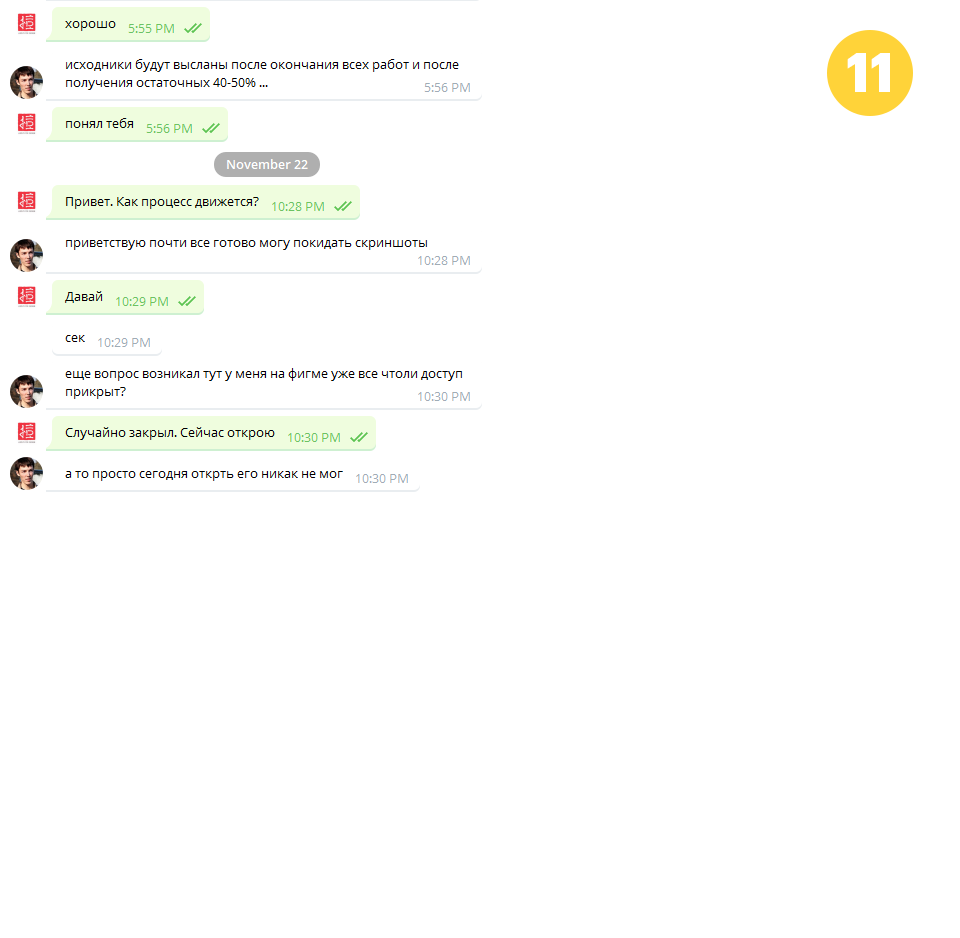Click the yellow number 11 badge
The height and width of the screenshot is (938, 960).
coord(869,73)
